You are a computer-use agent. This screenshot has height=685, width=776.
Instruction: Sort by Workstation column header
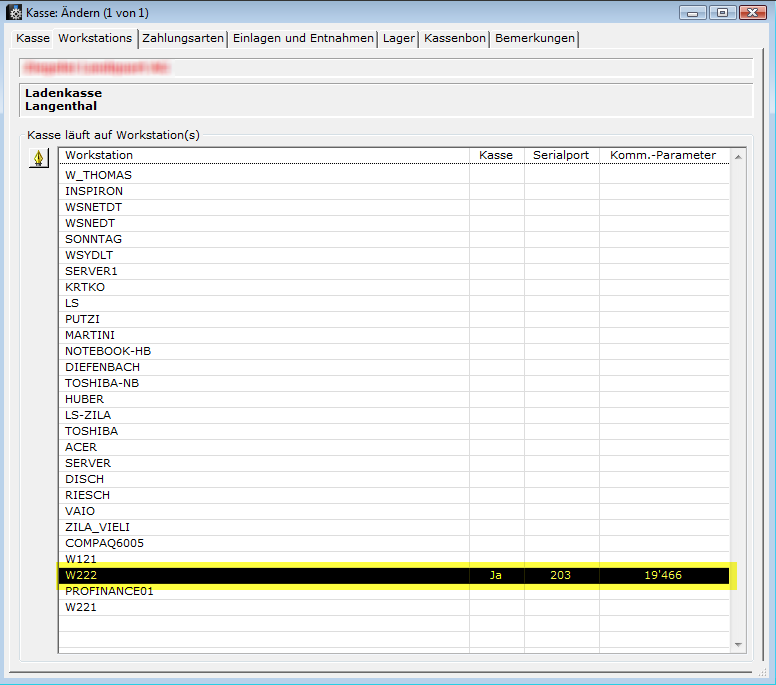pyautogui.click(x=264, y=155)
